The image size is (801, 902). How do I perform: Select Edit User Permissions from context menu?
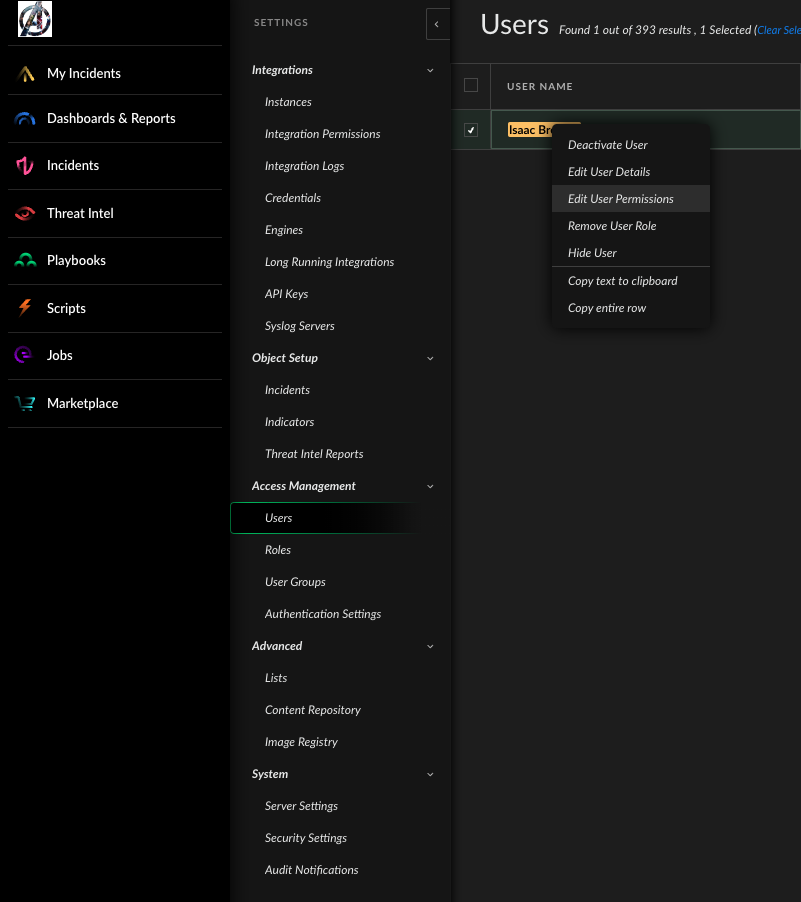(620, 199)
